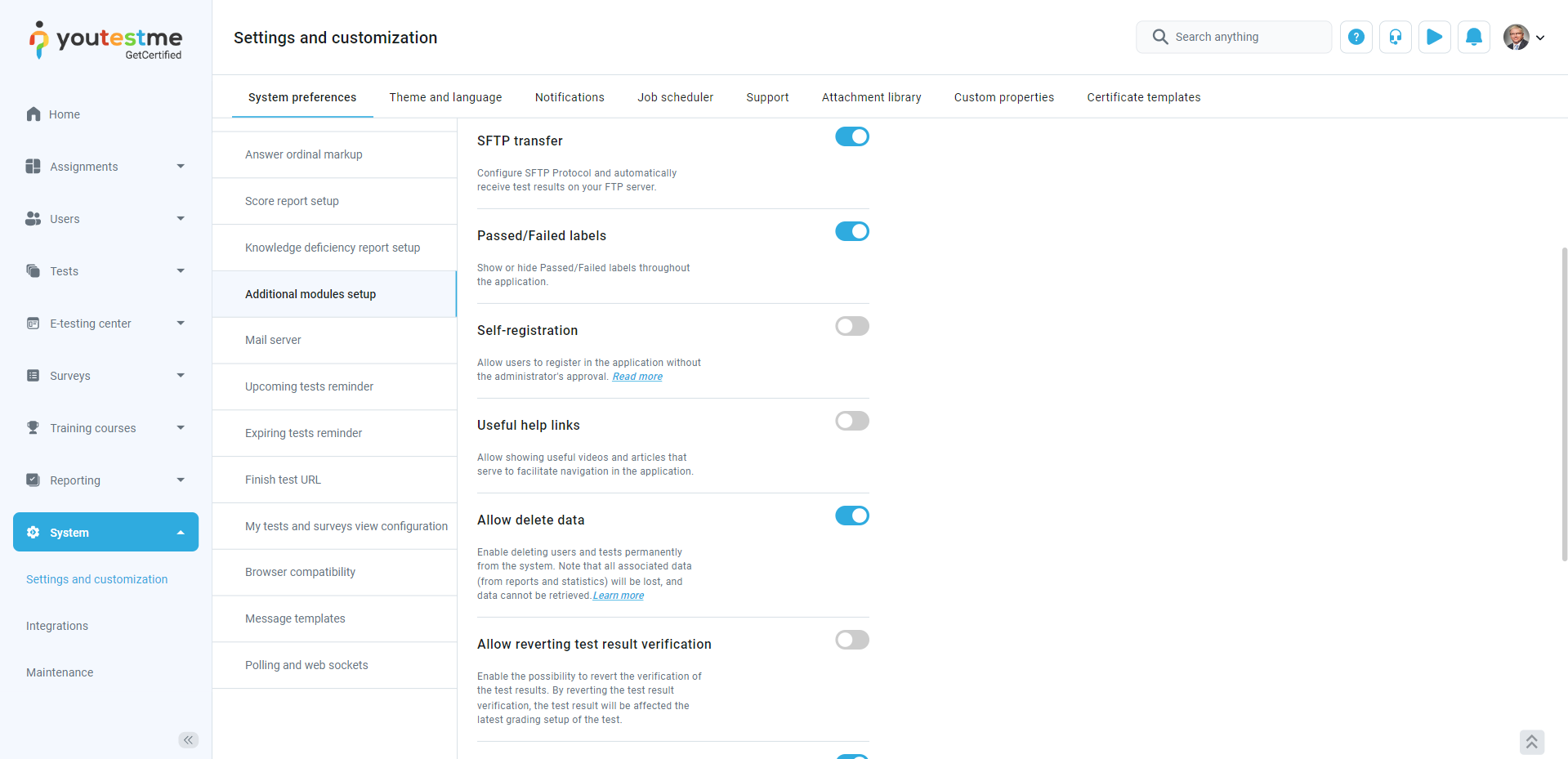Viewport: 1568px width, 759px height.
Task: Disable the SFTP transfer toggle
Action: (x=851, y=137)
